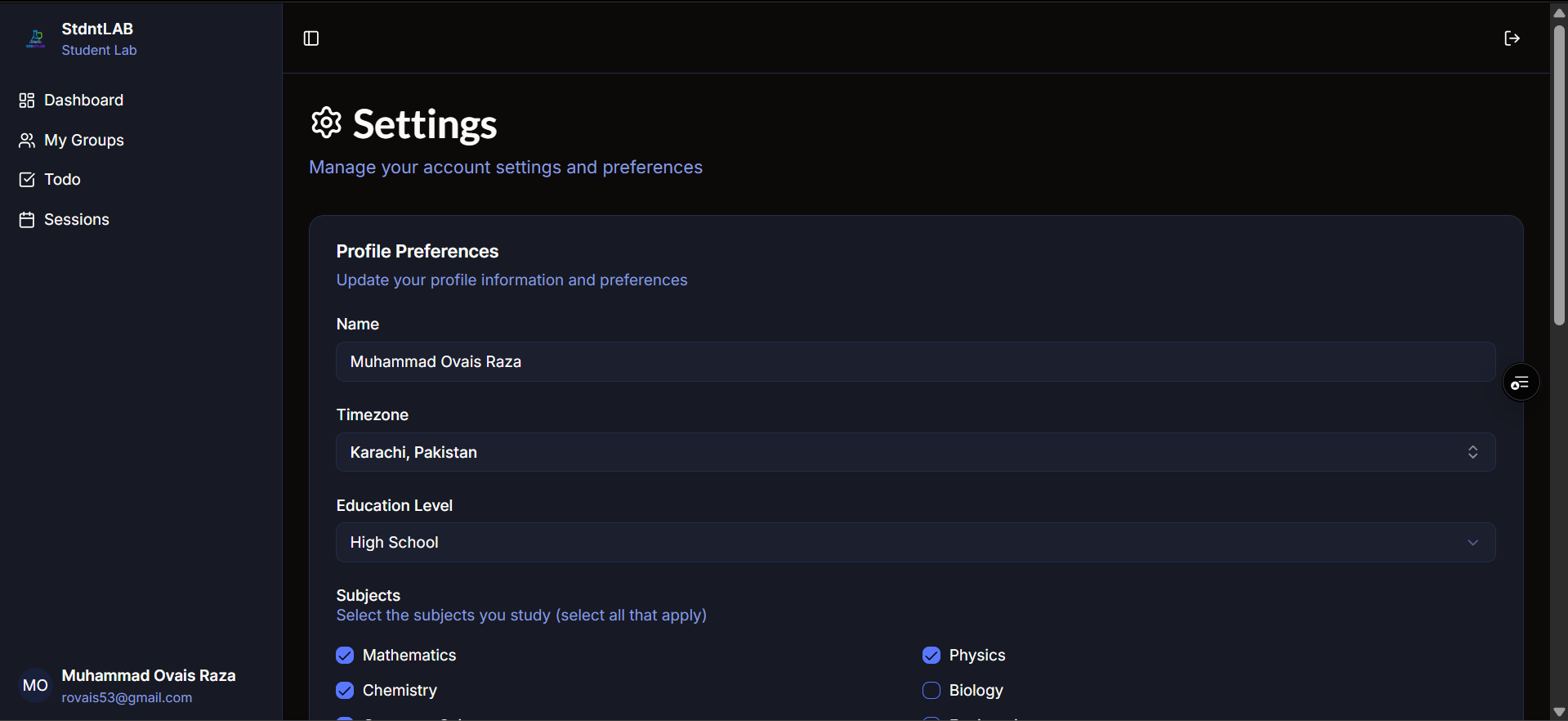This screenshot has height=721, width=1568.
Task: Expand the Education Level dropdown
Action: coord(915,543)
